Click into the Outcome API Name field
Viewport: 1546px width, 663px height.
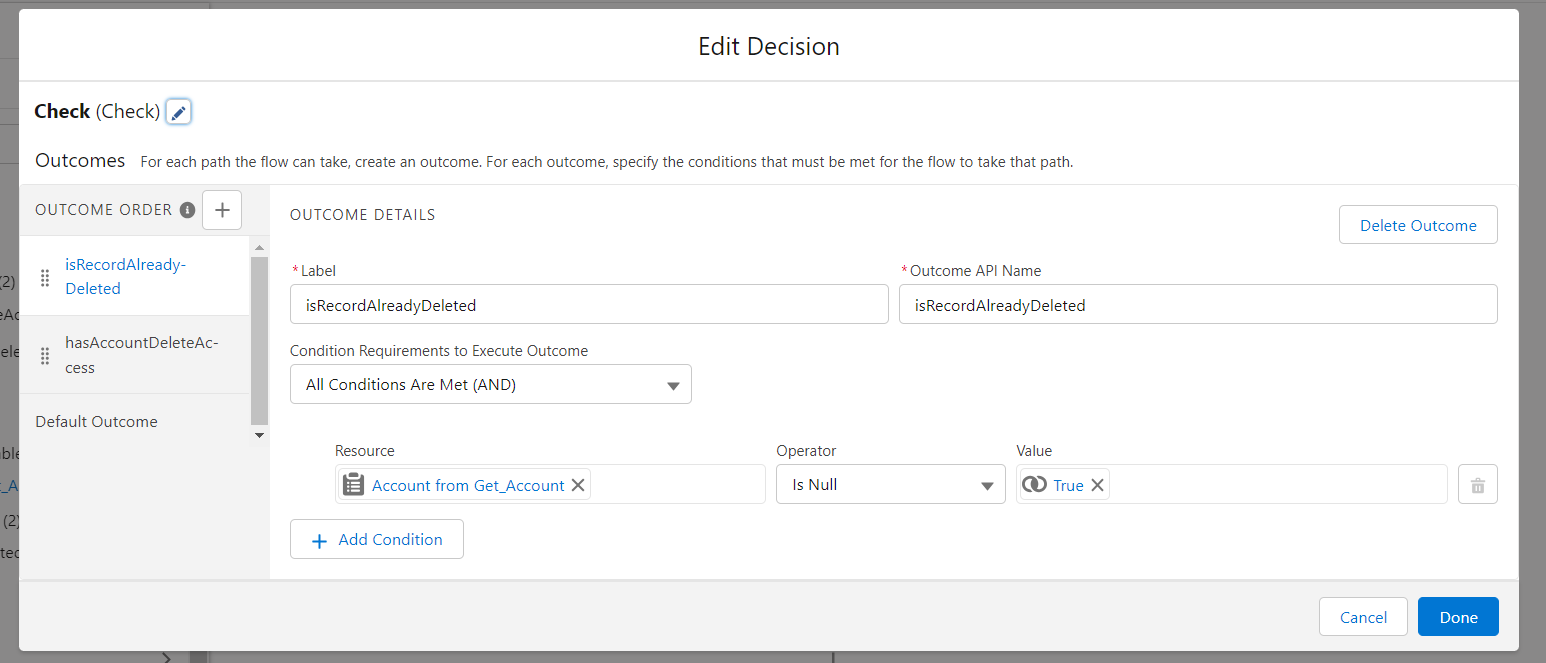(x=1197, y=305)
